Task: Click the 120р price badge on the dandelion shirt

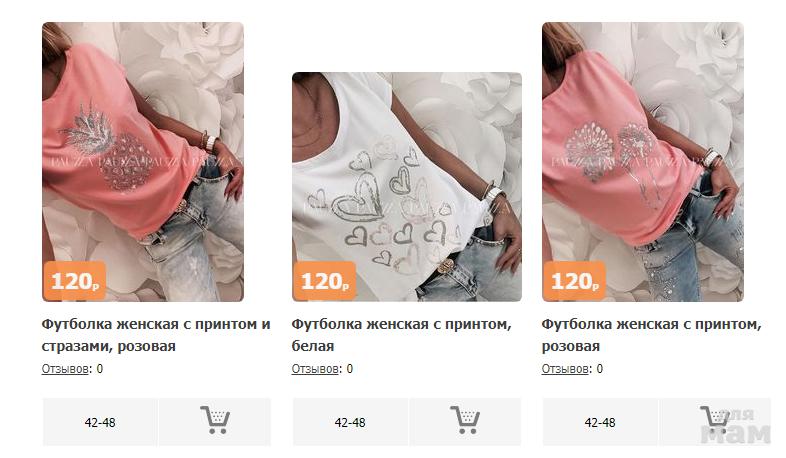Action: click(574, 281)
